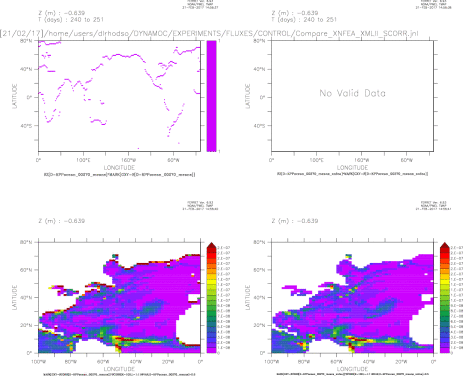This screenshot has width=463, height=376.
Task: Click the formula caption beneath top-left plot
Action: coord(119,174)
